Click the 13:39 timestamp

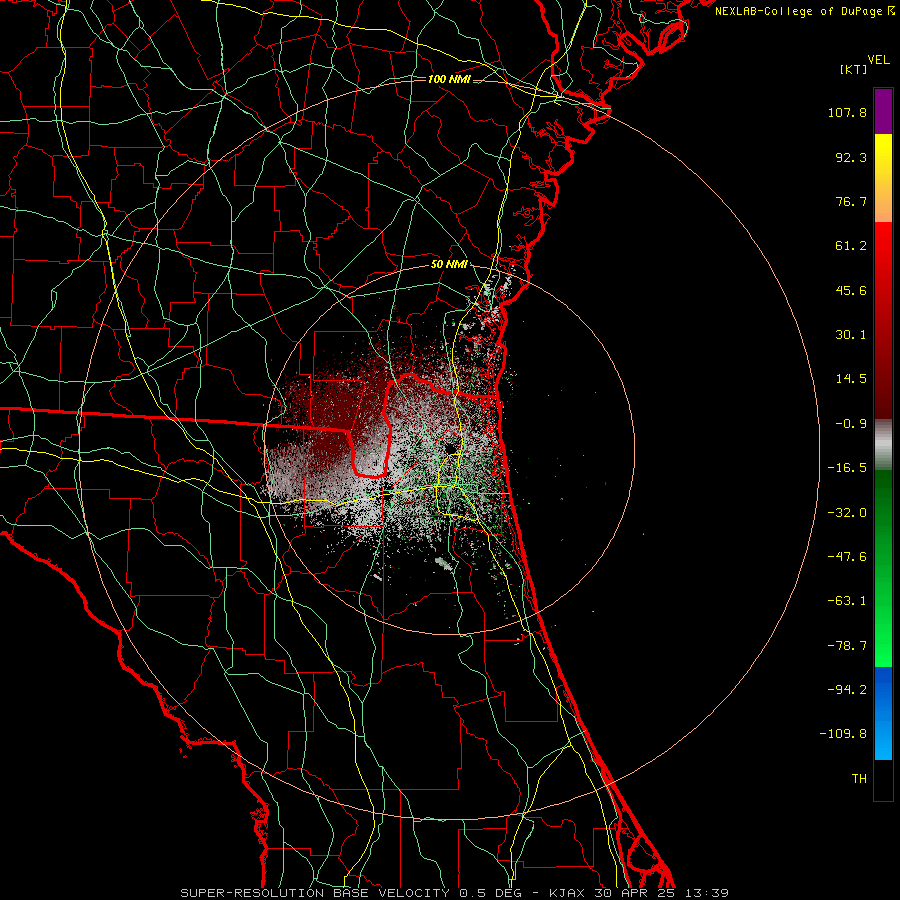pyautogui.click(x=707, y=893)
